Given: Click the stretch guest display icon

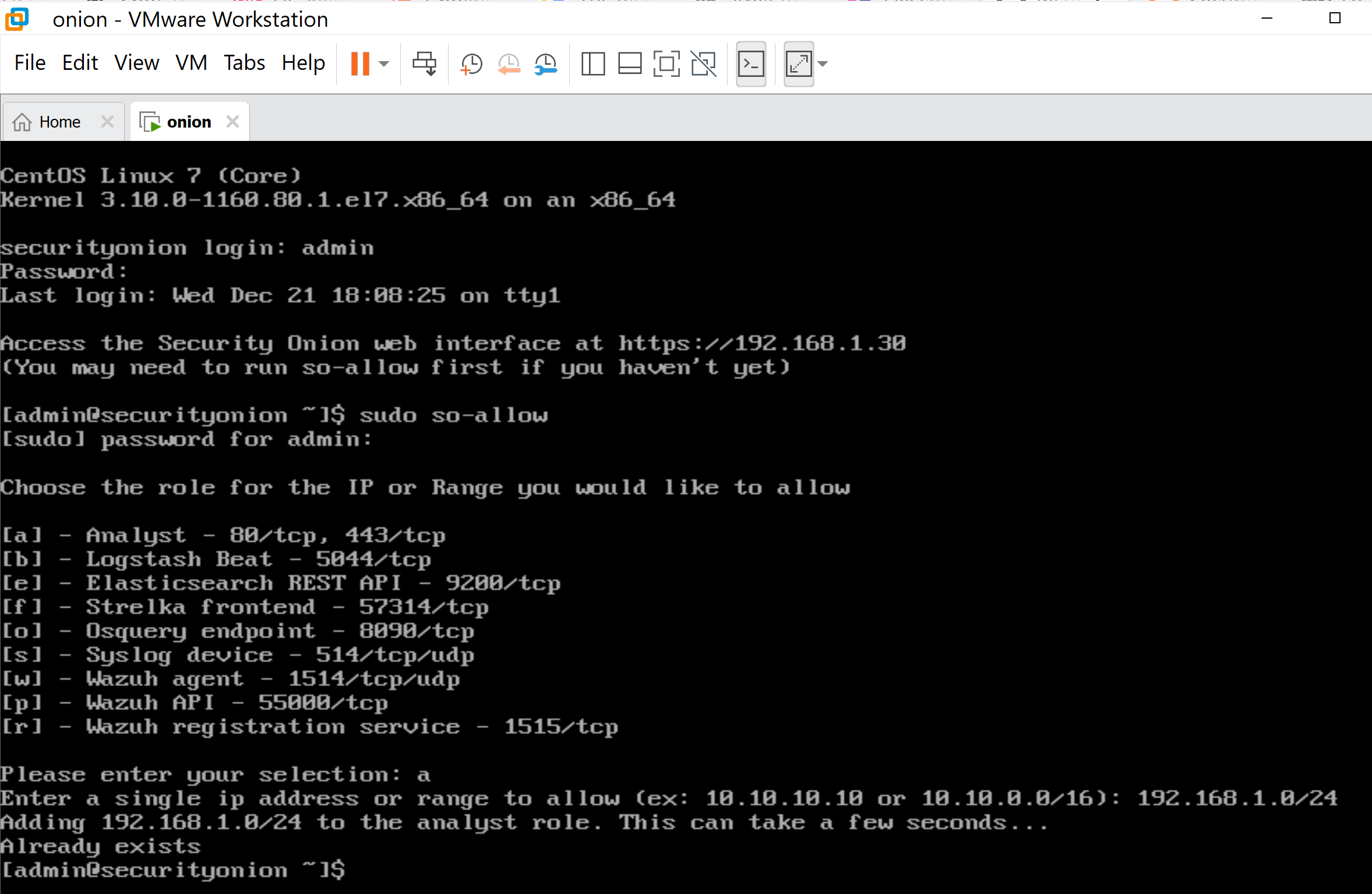Looking at the screenshot, I should pos(799,63).
